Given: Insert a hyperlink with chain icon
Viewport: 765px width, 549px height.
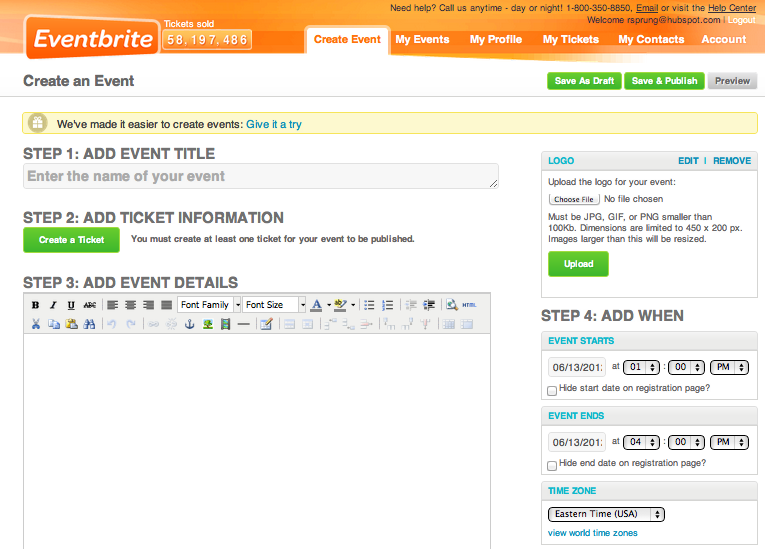Looking at the screenshot, I should [x=154, y=324].
